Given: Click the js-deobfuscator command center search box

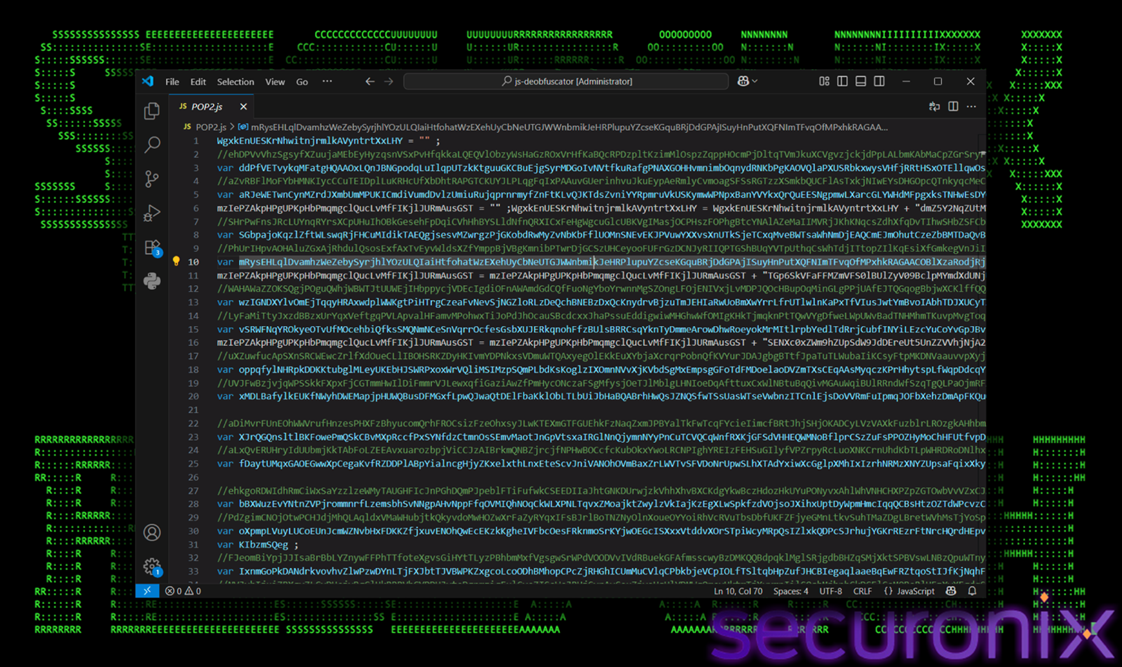Looking at the screenshot, I should [566, 82].
